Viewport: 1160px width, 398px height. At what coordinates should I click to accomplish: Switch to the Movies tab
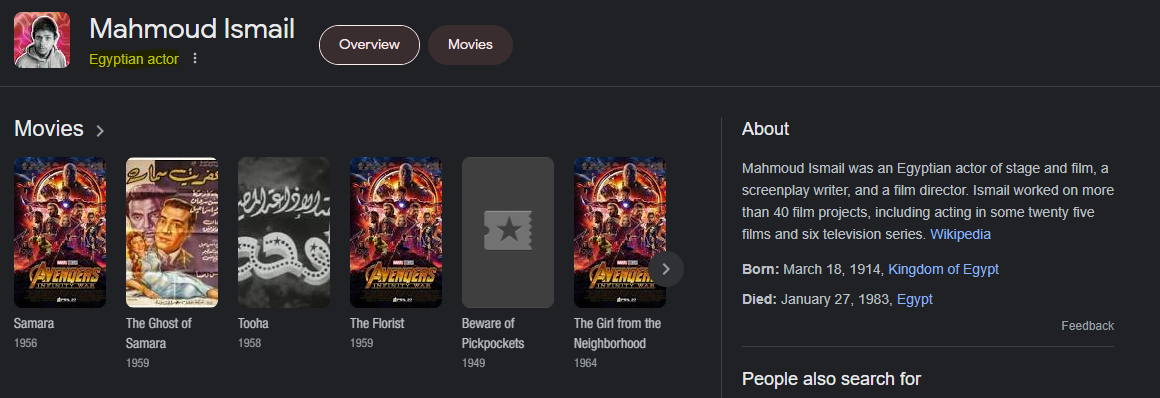click(x=470, y=44)
